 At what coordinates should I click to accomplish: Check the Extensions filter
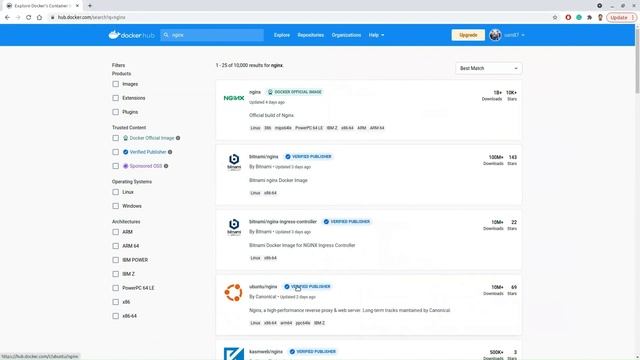pyautogui.click(x=116, y=98)
